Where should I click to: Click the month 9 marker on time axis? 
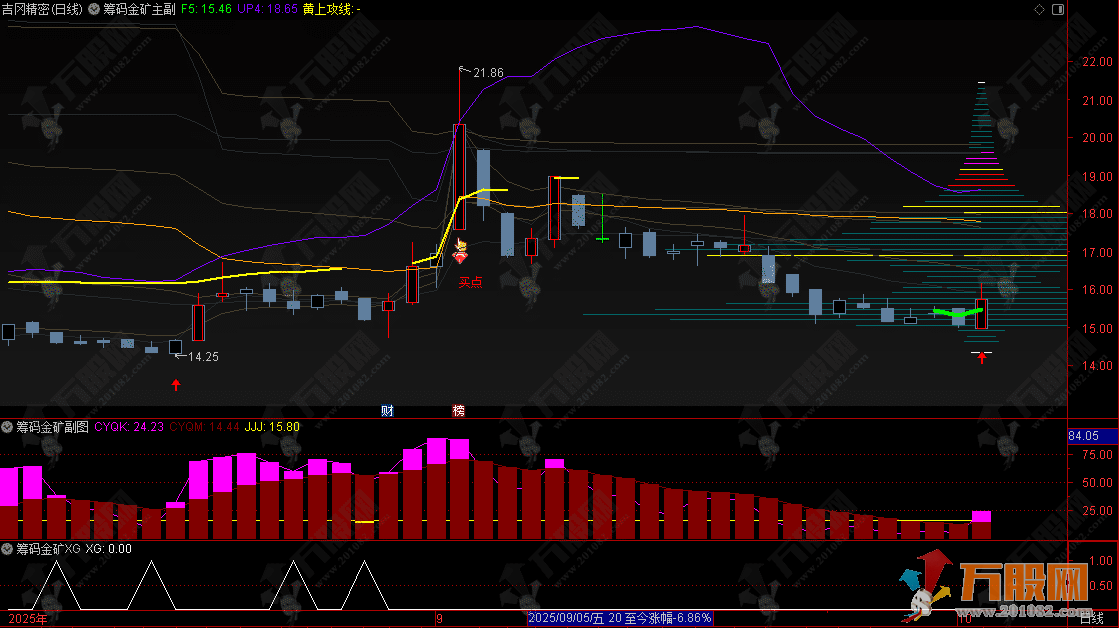point(439,619)
